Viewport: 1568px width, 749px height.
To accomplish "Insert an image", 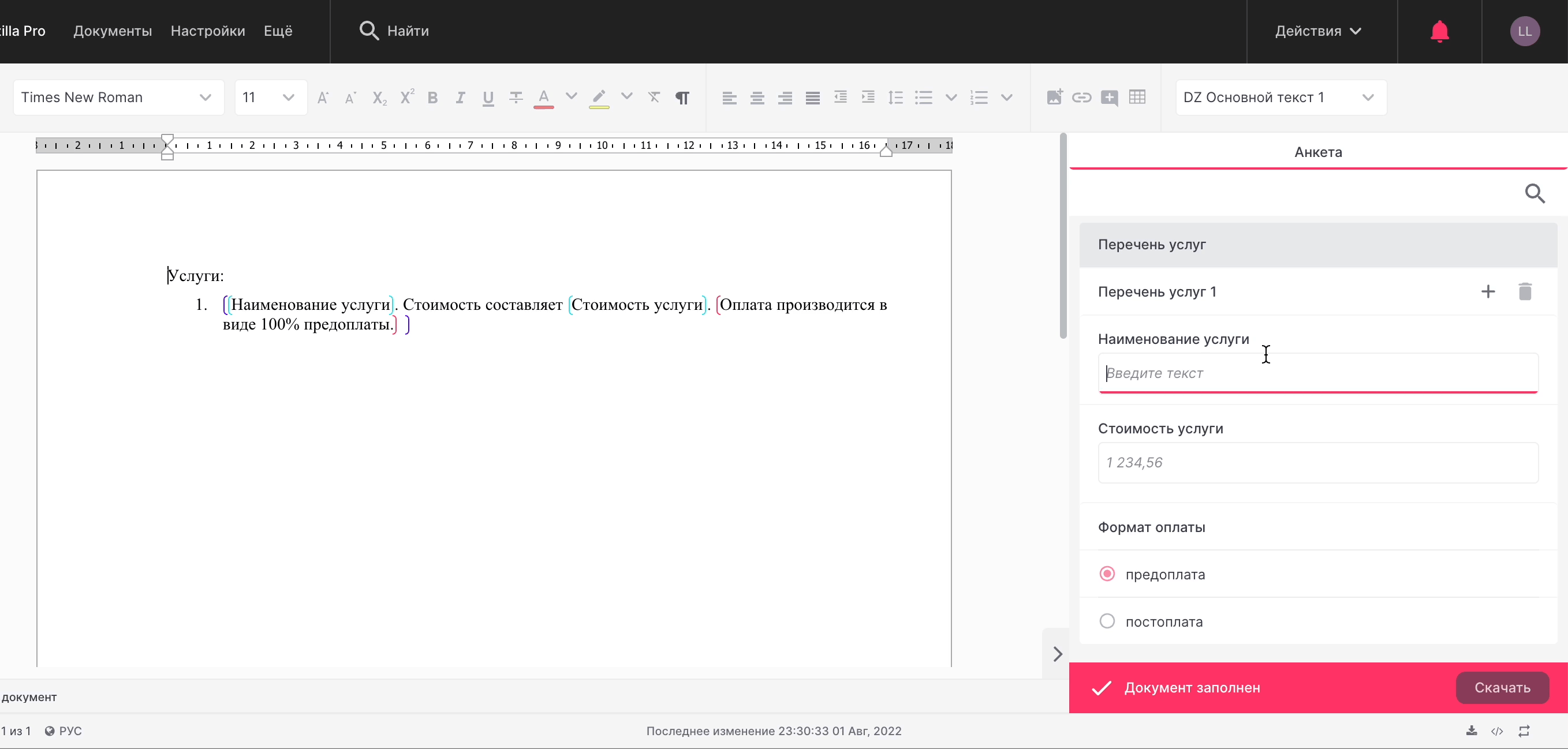I will [1054, 98].
